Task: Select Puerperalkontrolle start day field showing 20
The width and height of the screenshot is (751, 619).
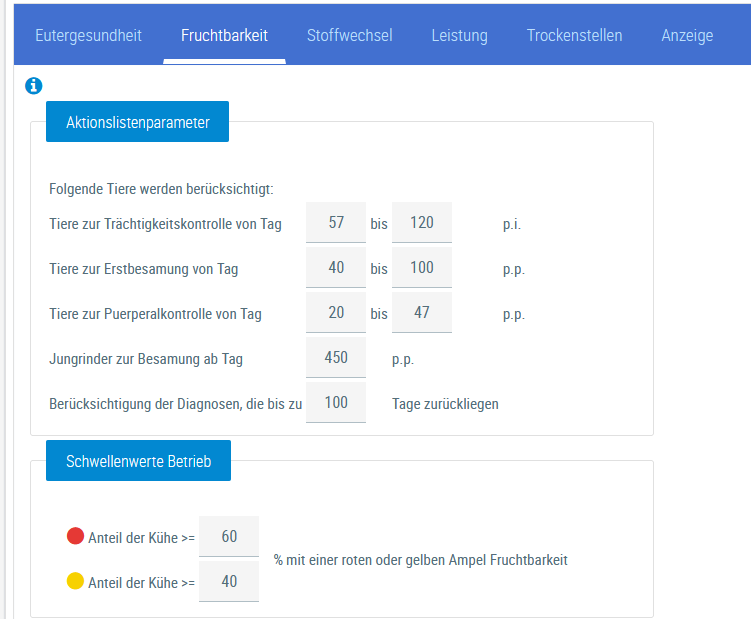Action: pos(336,313)
